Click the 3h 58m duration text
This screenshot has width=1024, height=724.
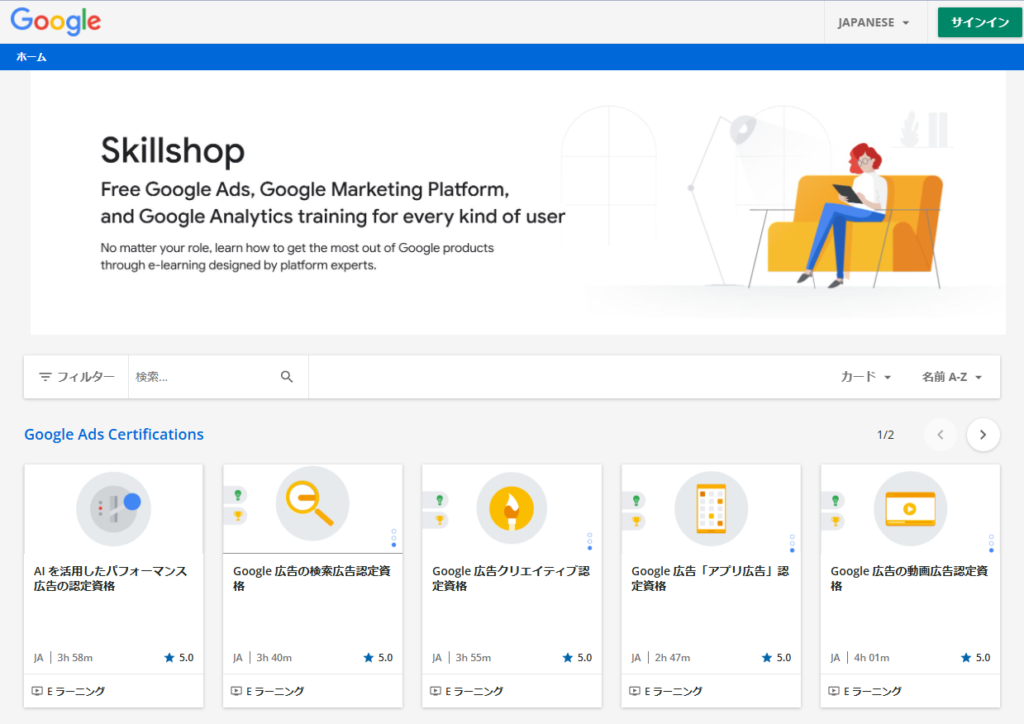point(75,657)
